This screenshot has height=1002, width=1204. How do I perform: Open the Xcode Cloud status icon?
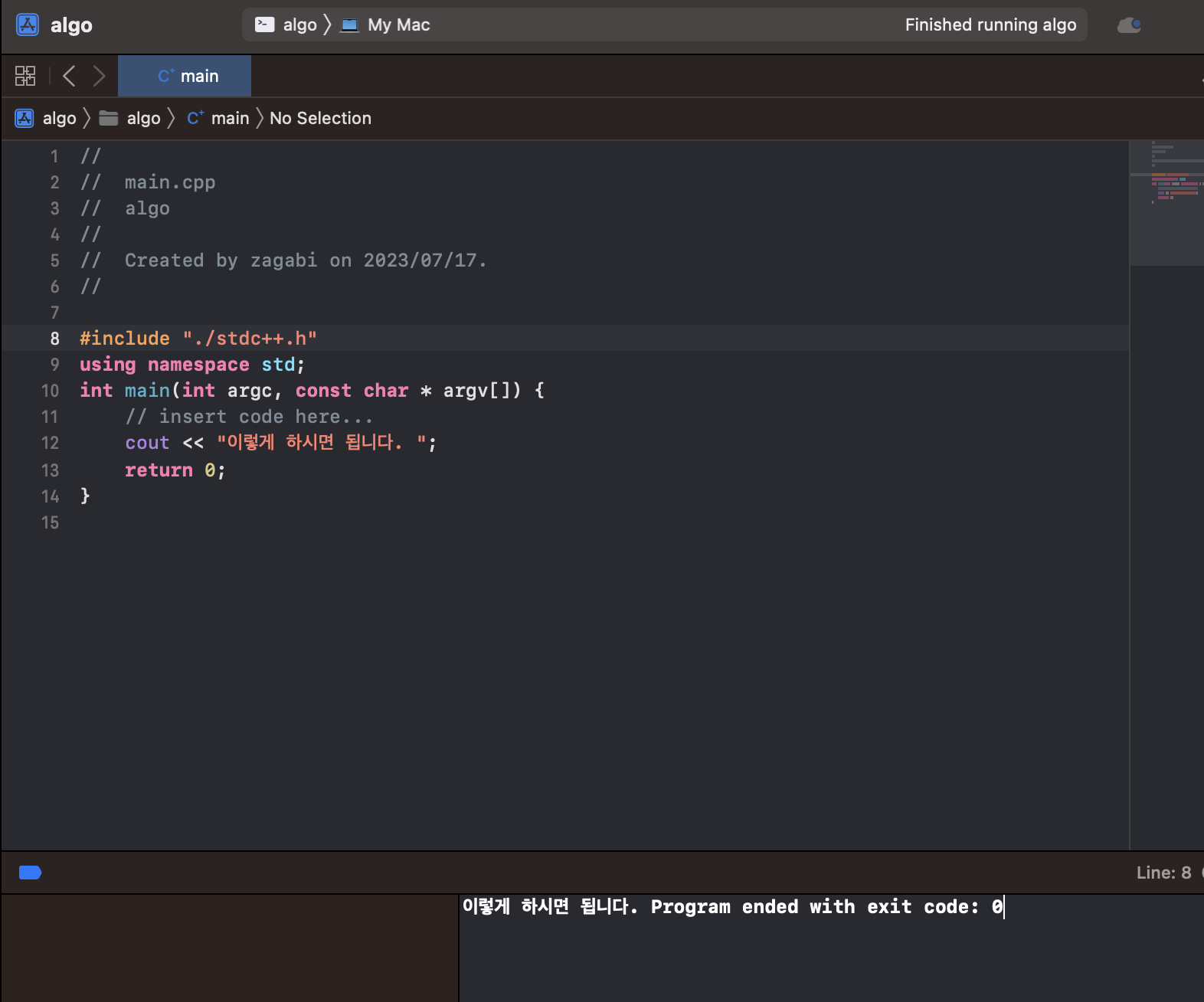point(1129,25)
